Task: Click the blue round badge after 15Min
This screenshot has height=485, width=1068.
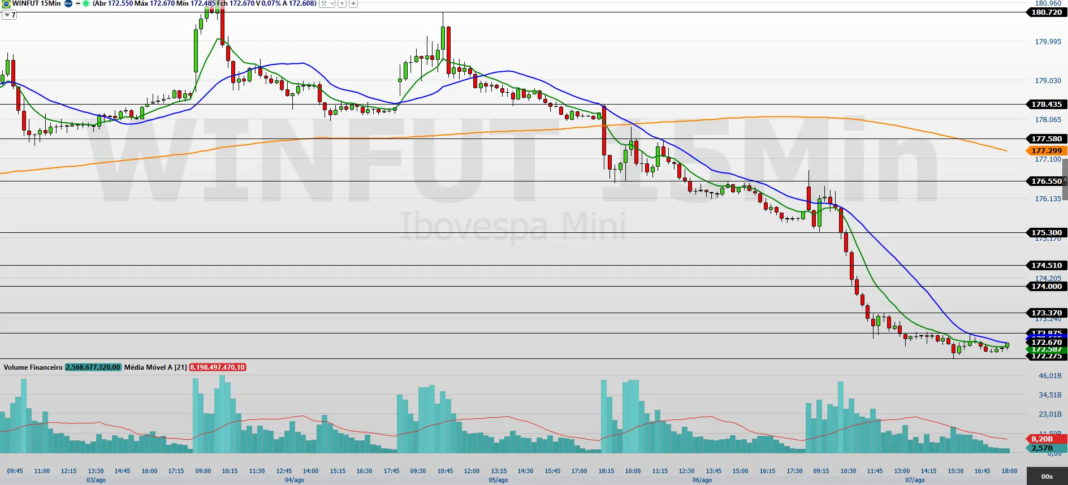Action: point(68,3)
